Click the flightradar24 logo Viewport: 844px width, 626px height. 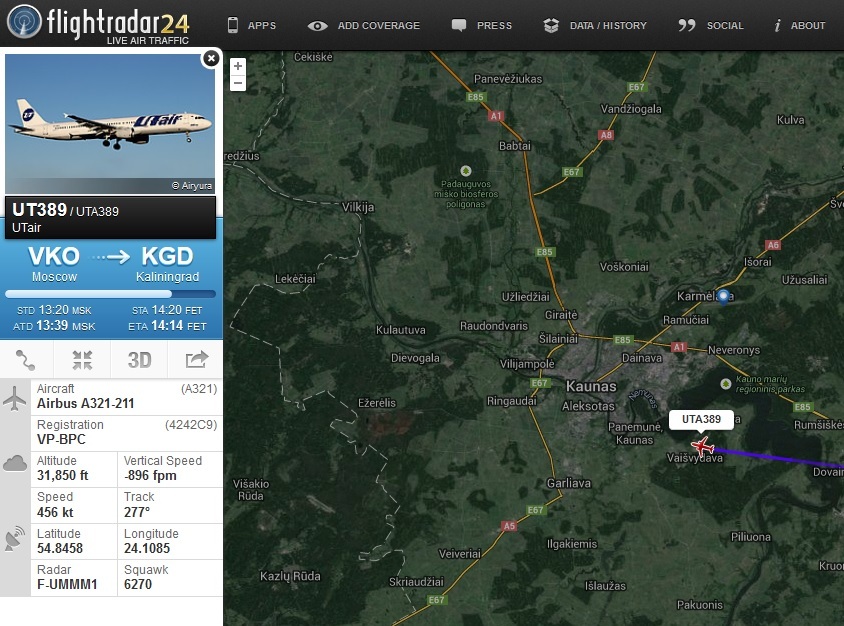98,23
